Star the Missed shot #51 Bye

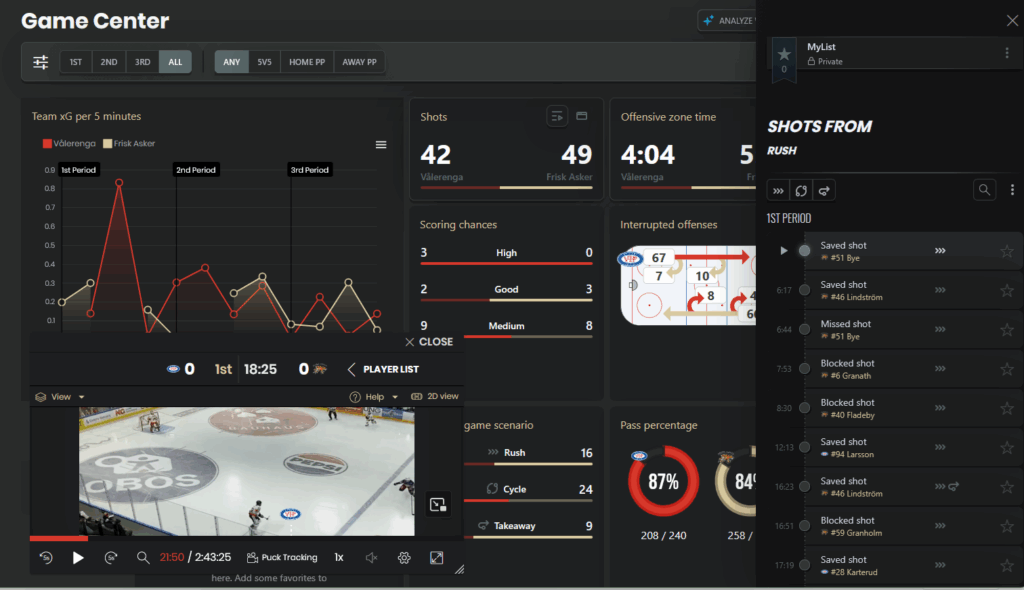coord(1007,329)
